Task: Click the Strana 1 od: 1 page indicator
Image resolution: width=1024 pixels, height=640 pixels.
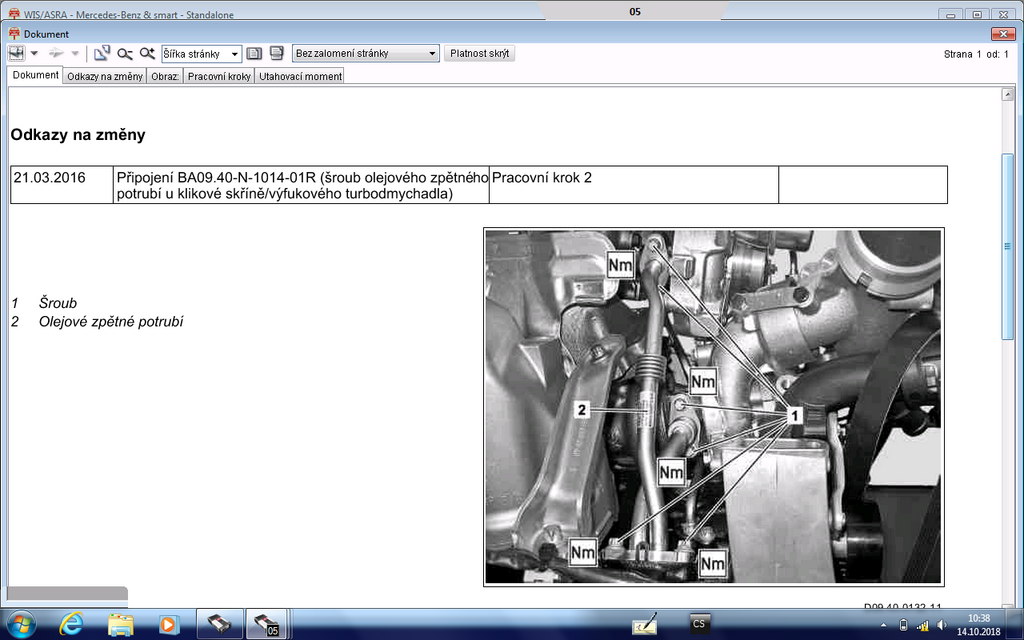Action: tap(976, 54)
